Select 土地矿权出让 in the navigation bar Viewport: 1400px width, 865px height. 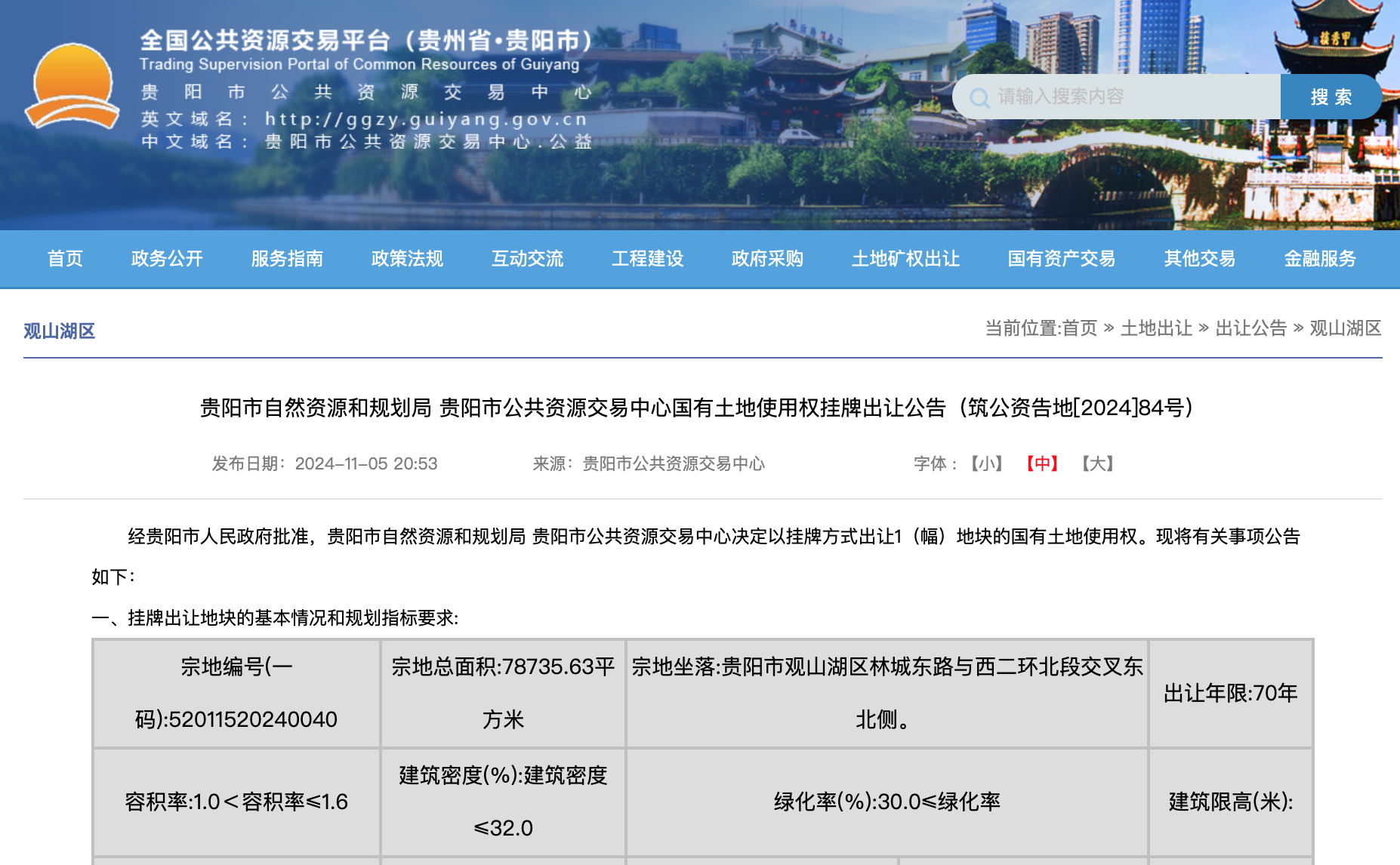905,259
